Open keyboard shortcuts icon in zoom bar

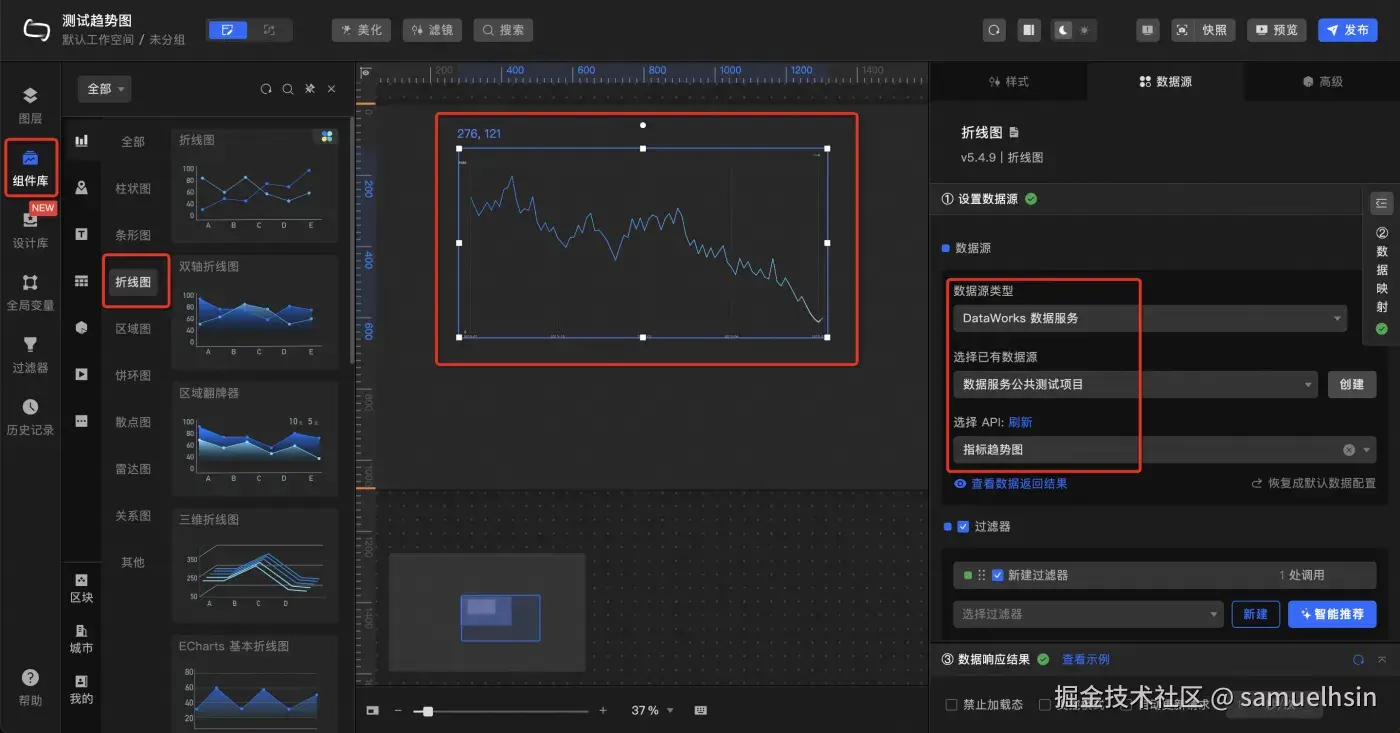(701, 710)
